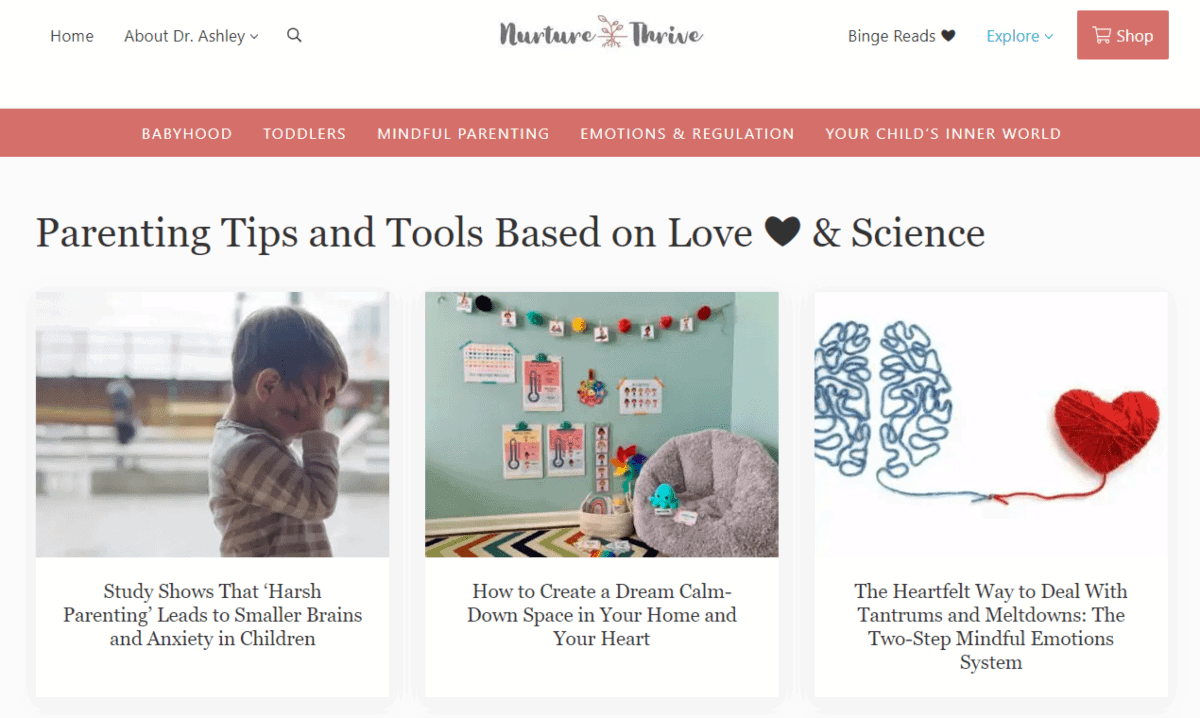Open the Babyhood category

(186, 132)
